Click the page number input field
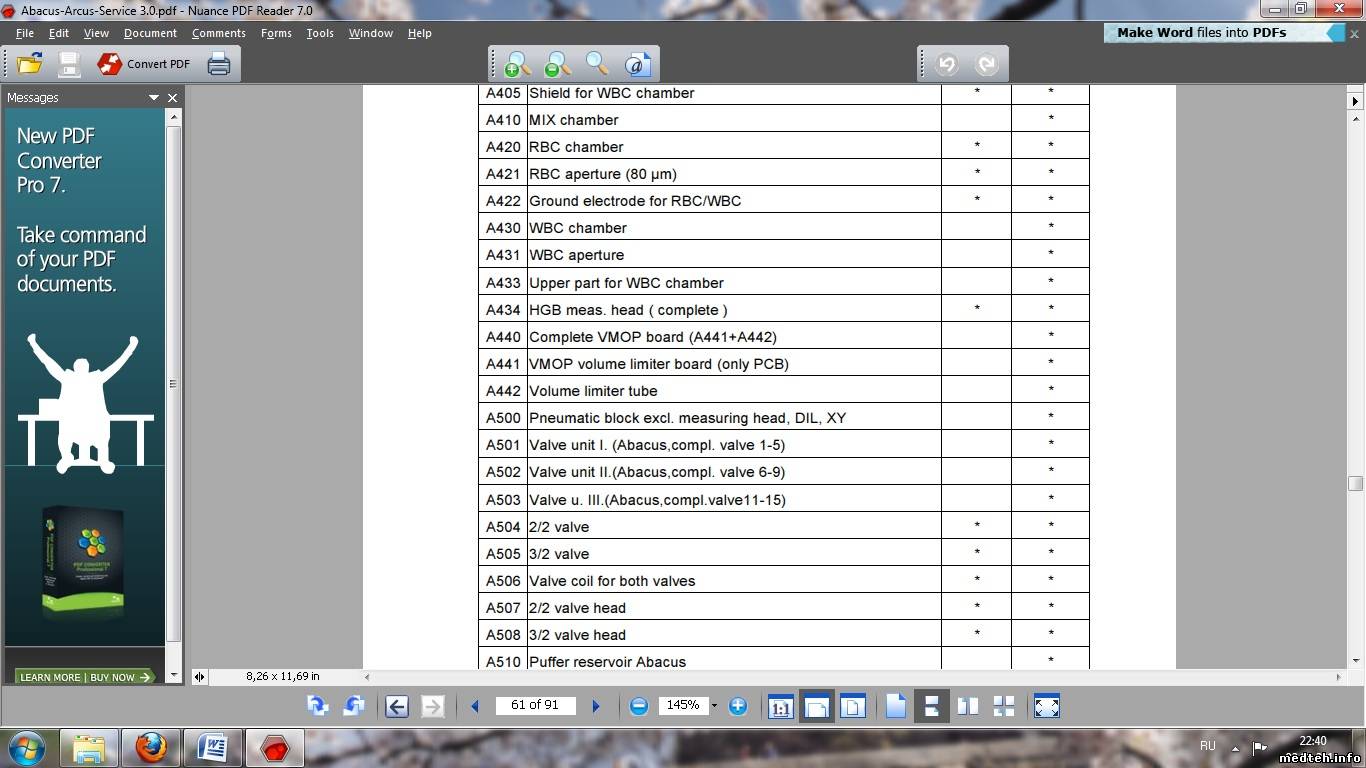 point(535,705)
